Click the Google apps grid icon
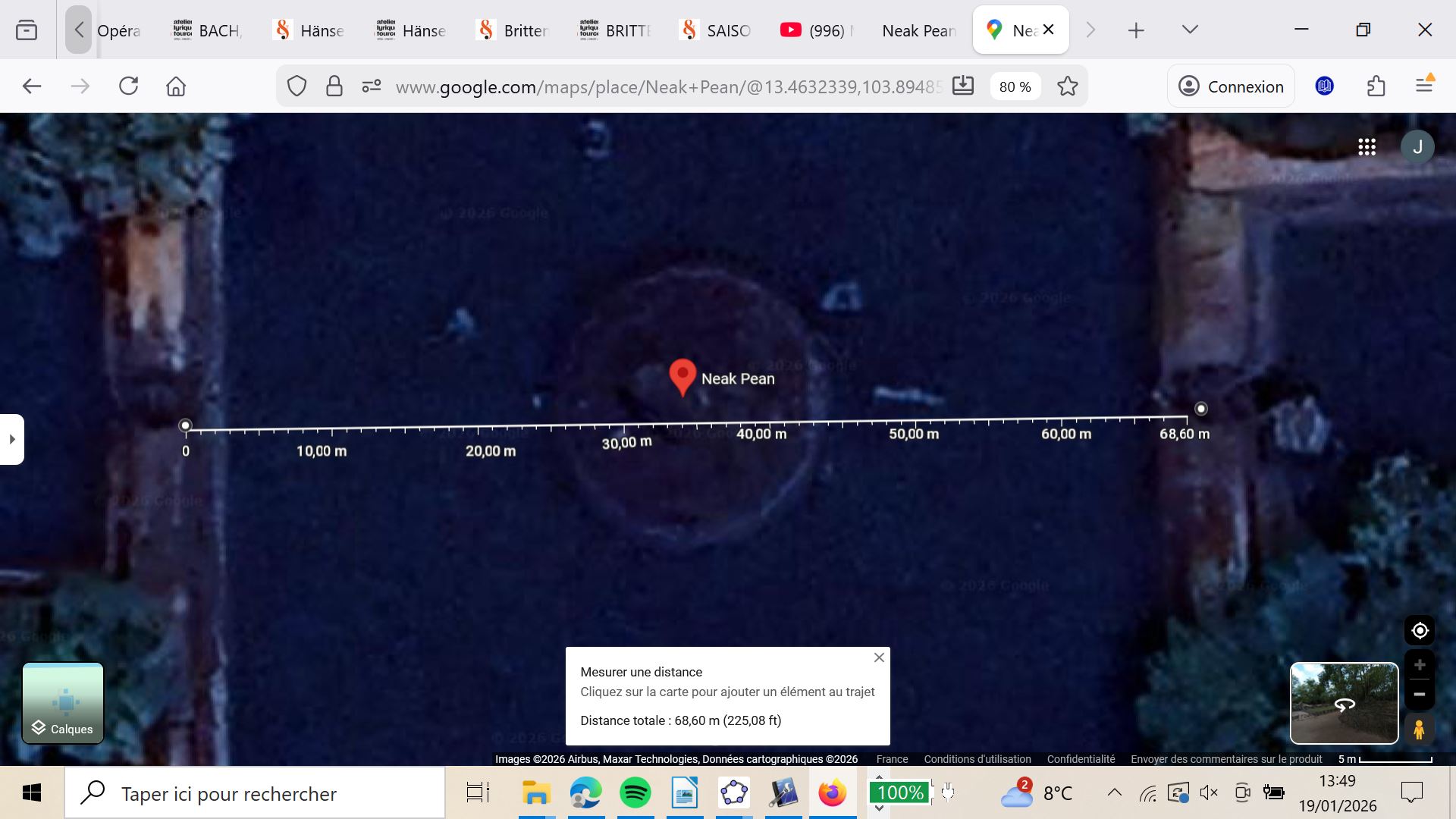 click(x=1367, y=147)
